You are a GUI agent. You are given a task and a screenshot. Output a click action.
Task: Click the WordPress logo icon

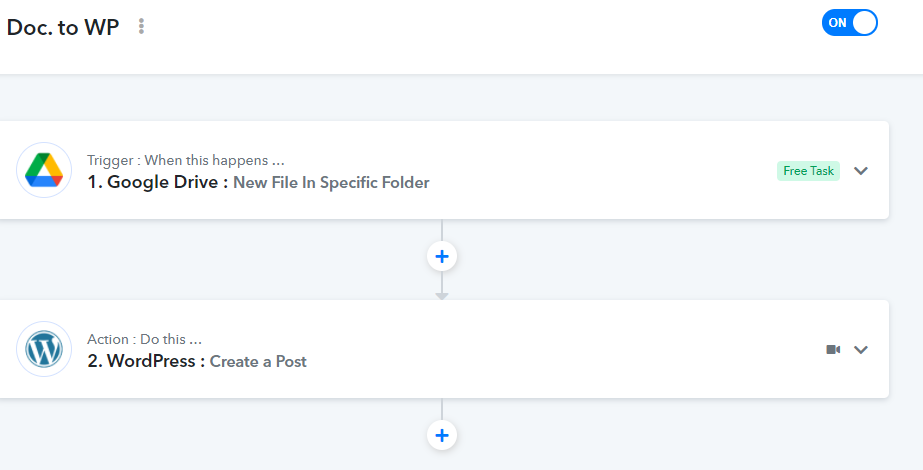point(44,349)
